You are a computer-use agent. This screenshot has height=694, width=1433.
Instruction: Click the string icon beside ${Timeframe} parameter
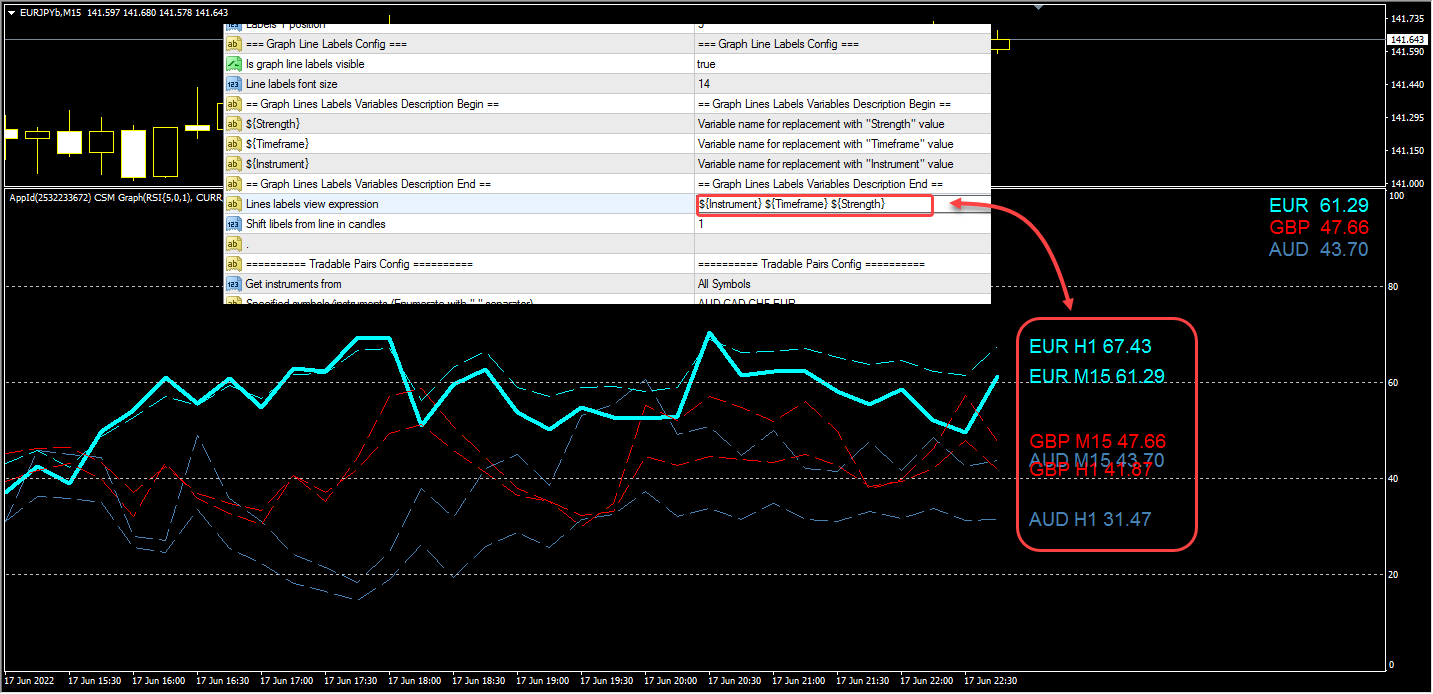(233, 144)
